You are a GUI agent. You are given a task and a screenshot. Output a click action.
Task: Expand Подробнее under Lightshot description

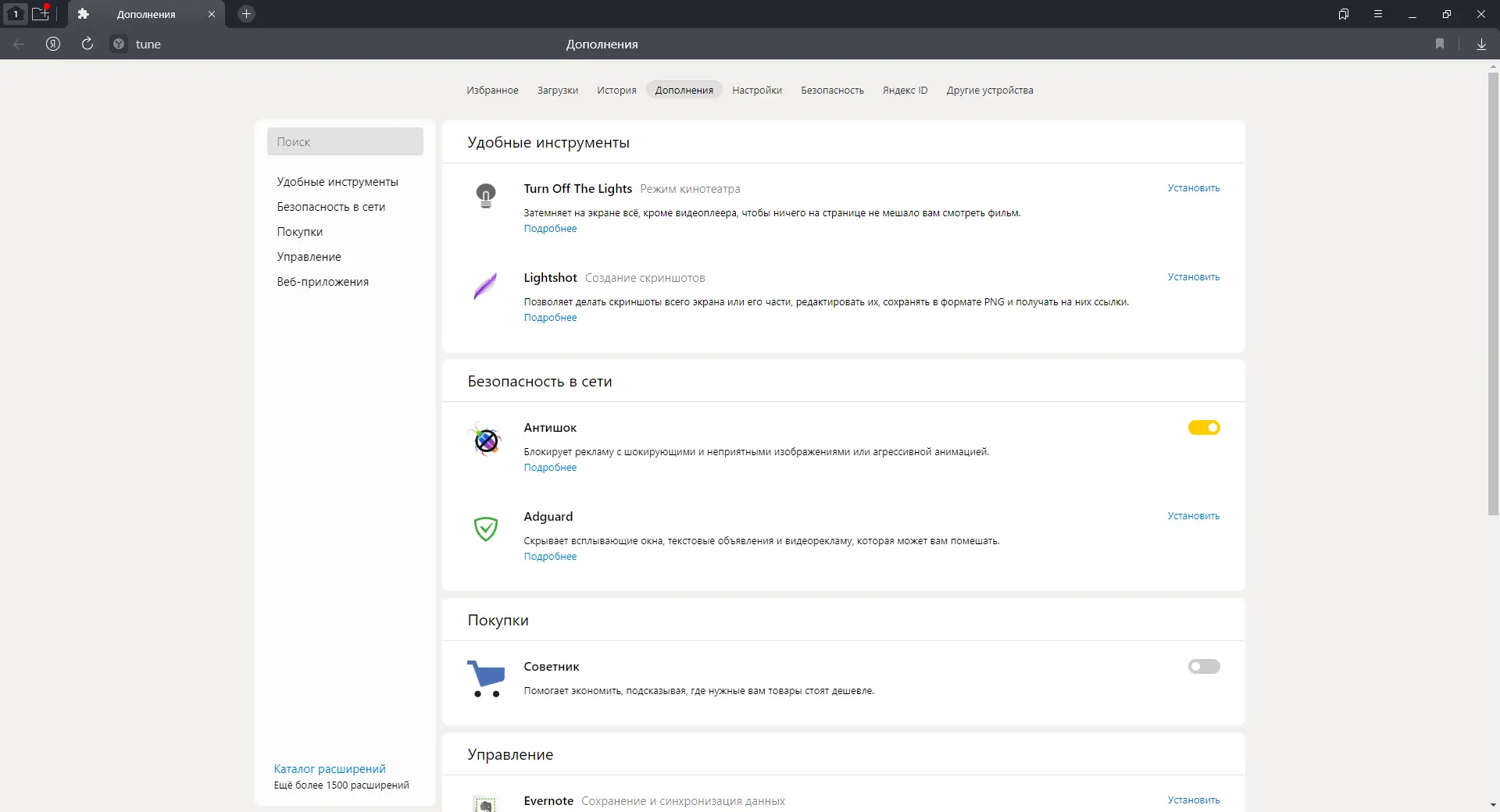pyautogui.click(x=550, y=318)
